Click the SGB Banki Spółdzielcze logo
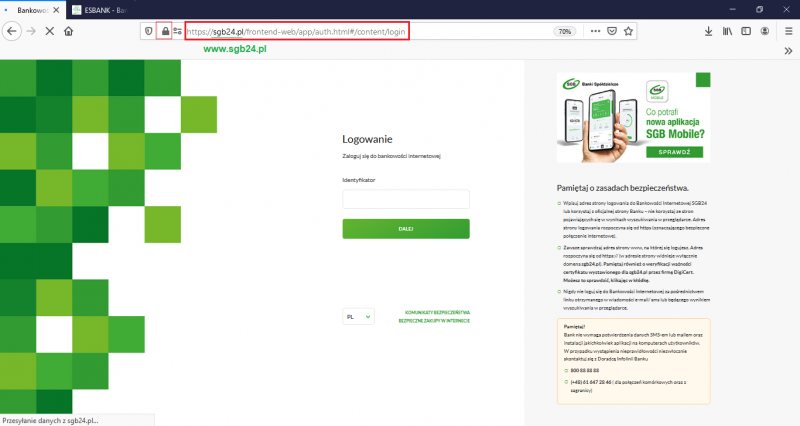The height and width of the screenshot is (426, 800). pyautogui.click(x=590, y=84)
